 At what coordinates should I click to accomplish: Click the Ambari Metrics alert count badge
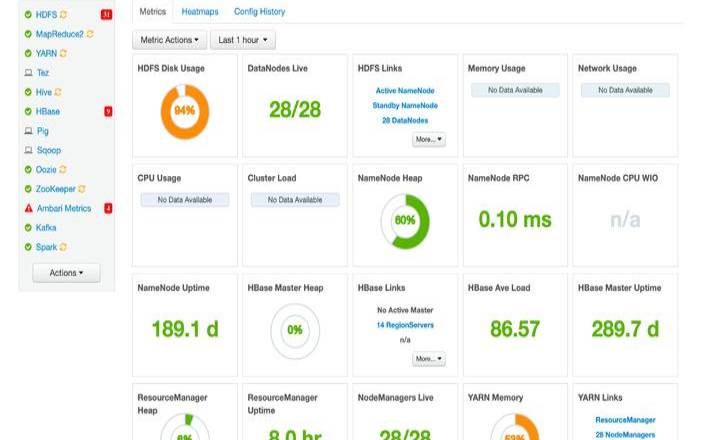(x=108, y=208)
